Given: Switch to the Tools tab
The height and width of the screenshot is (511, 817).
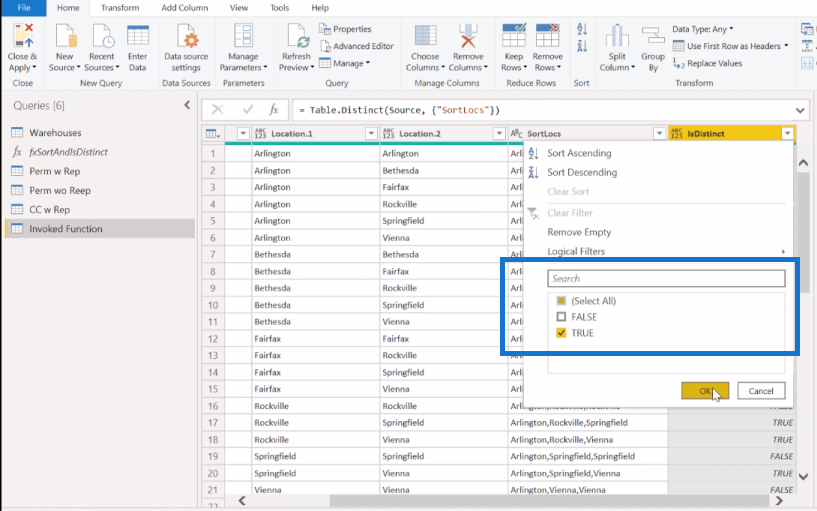Looking at the screenshot, I should (279, 8).
